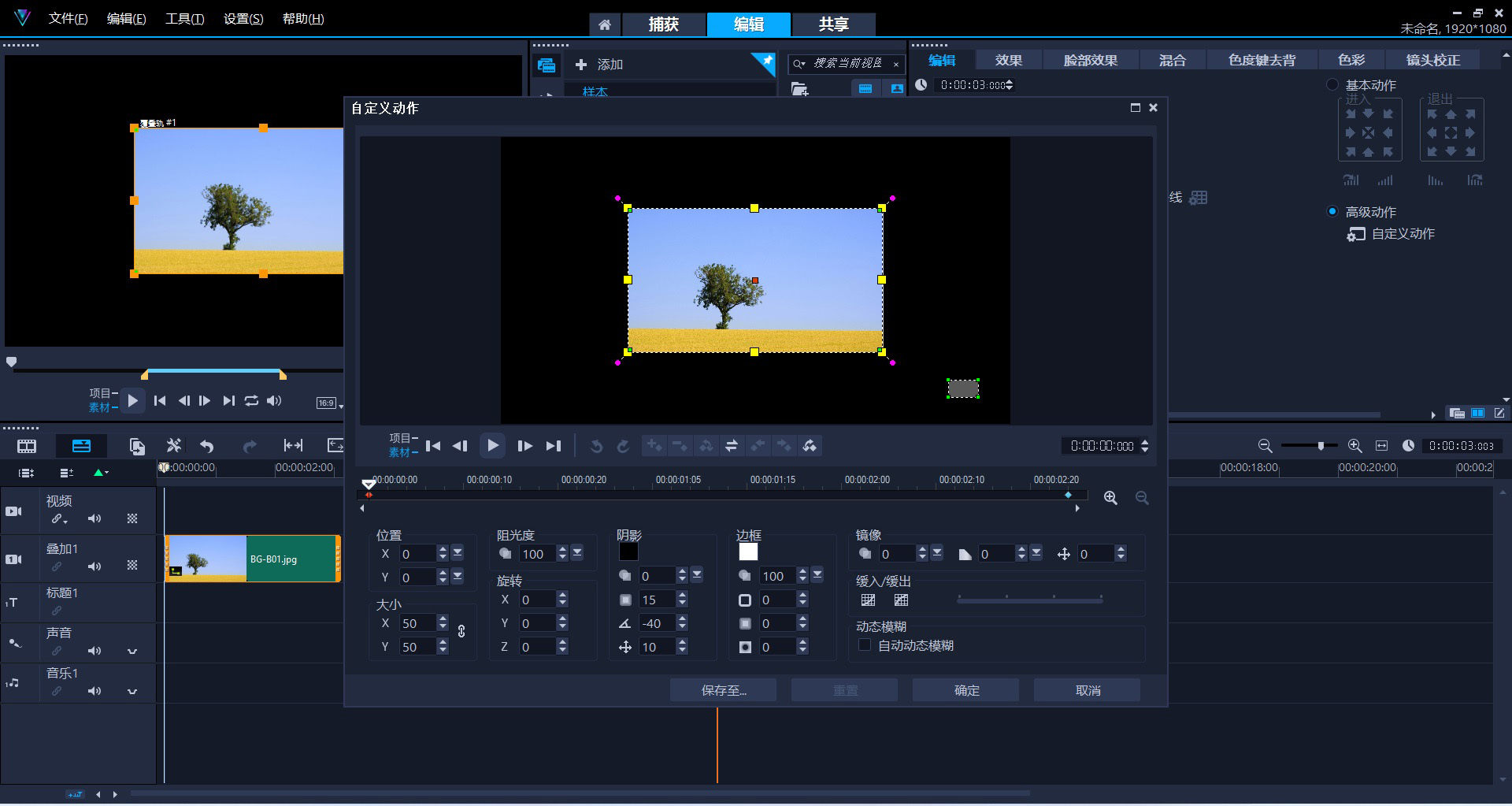The width and height of the screenshot is (1512, 806).
Task: Open add/remove tracks icon
Action: click(x=66, y=473)
